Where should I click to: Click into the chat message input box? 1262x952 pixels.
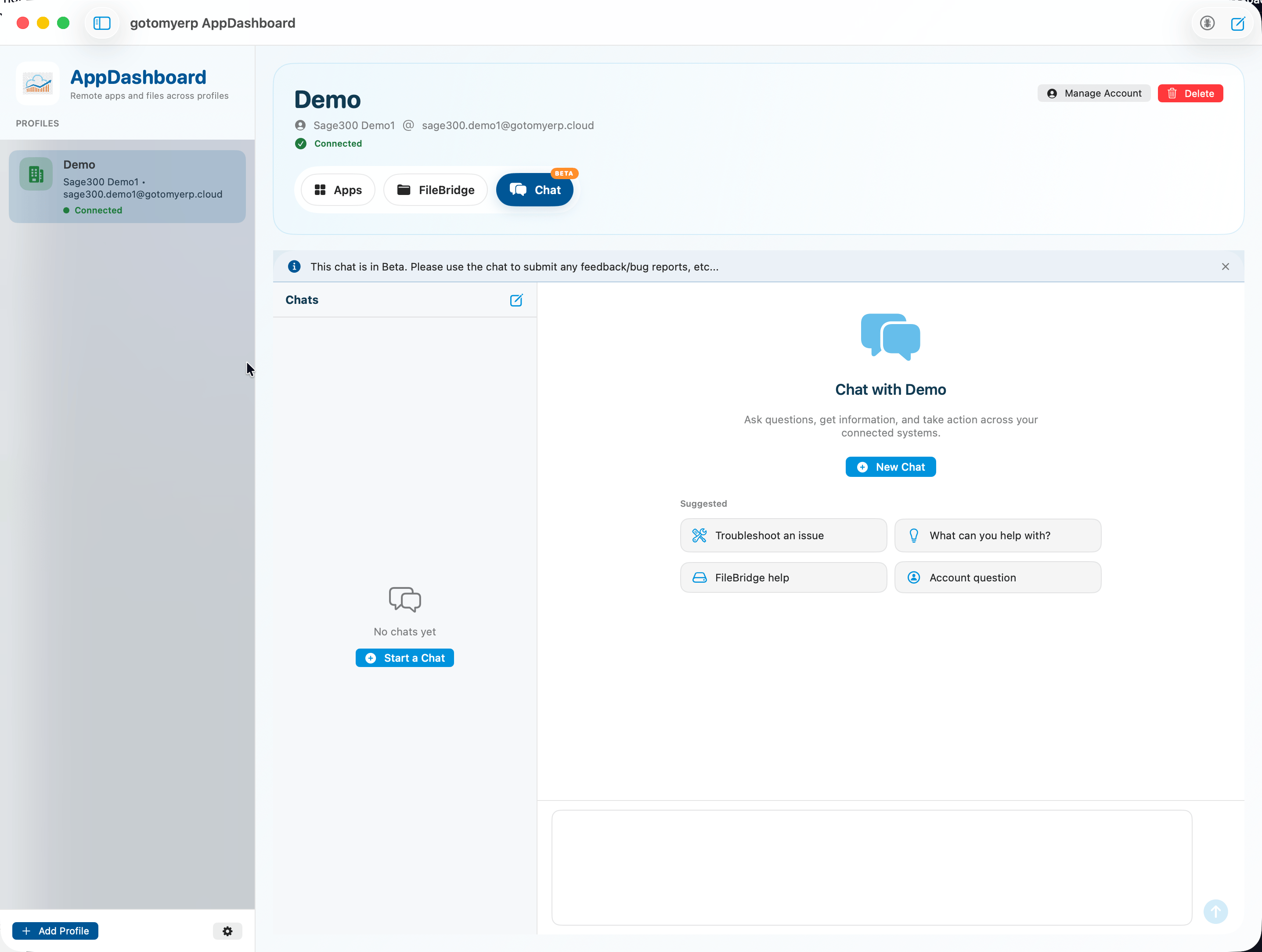pos(872,868)
